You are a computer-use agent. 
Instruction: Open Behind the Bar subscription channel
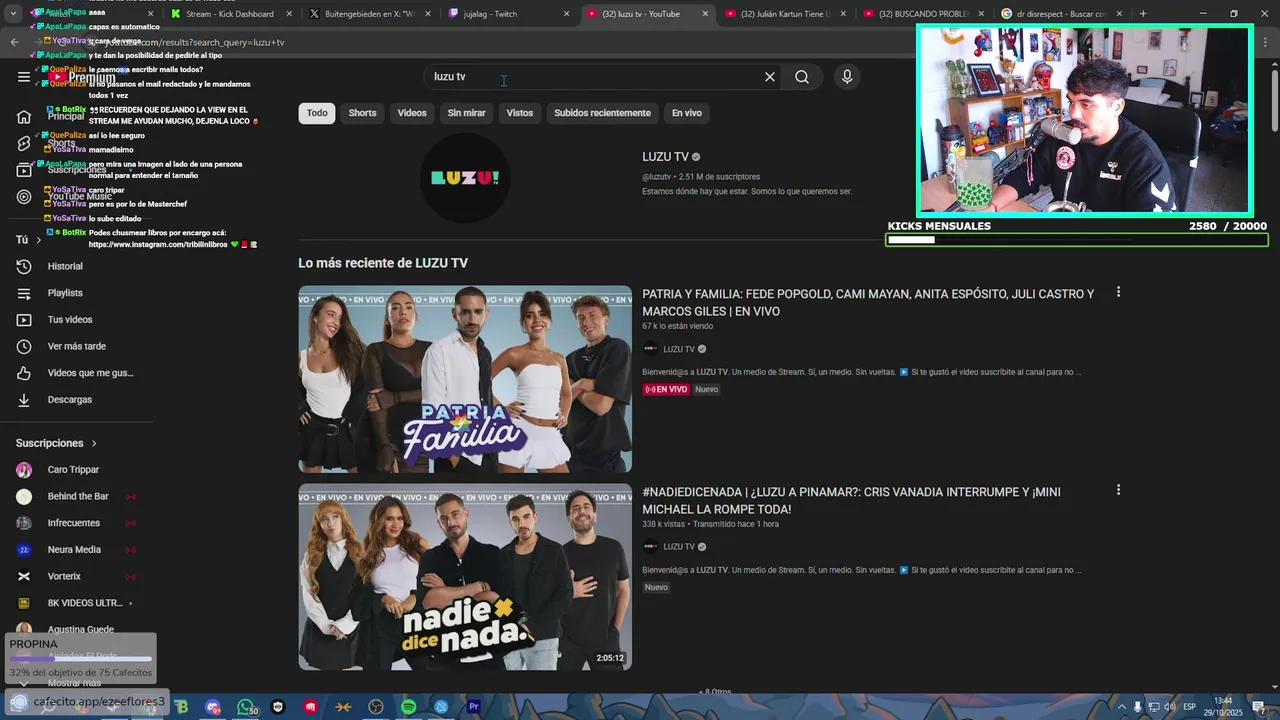coord(76,496)
